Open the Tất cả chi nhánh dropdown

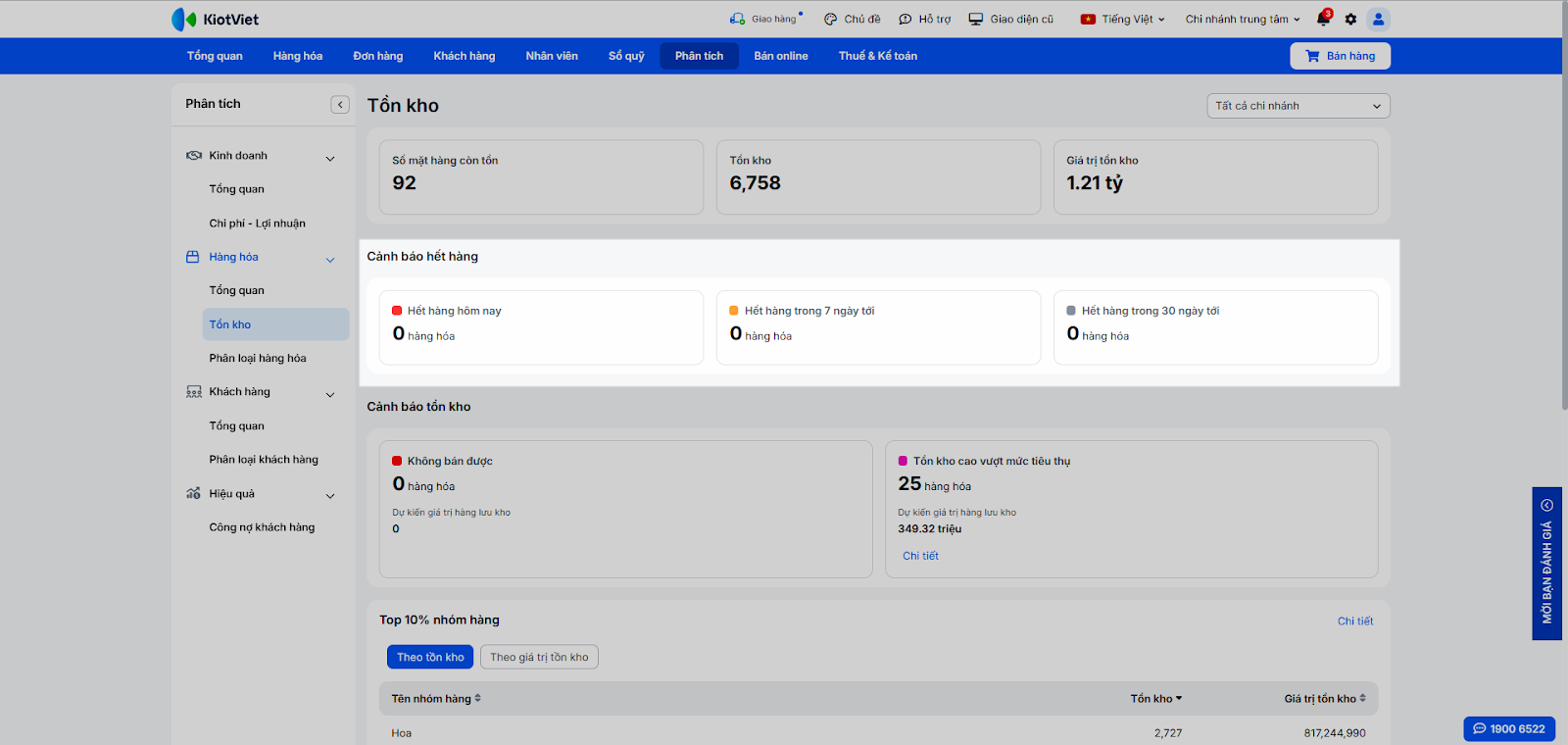tap(1298, 106)
